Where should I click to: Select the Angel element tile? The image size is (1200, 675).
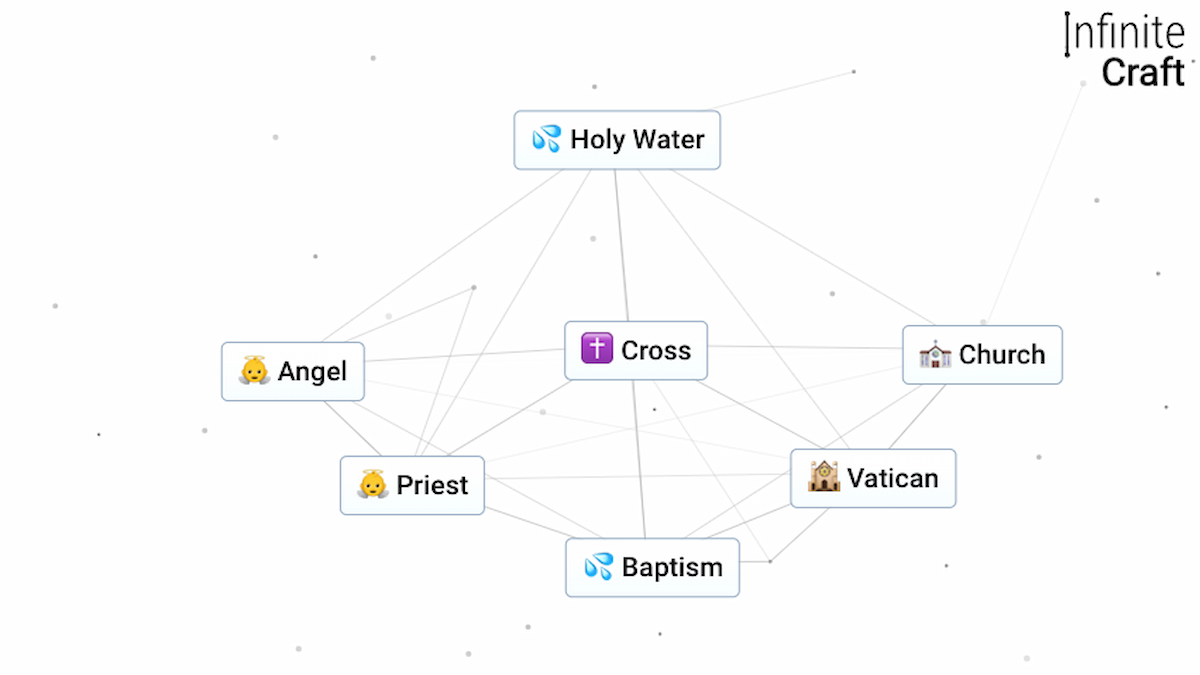click(293, 371)
